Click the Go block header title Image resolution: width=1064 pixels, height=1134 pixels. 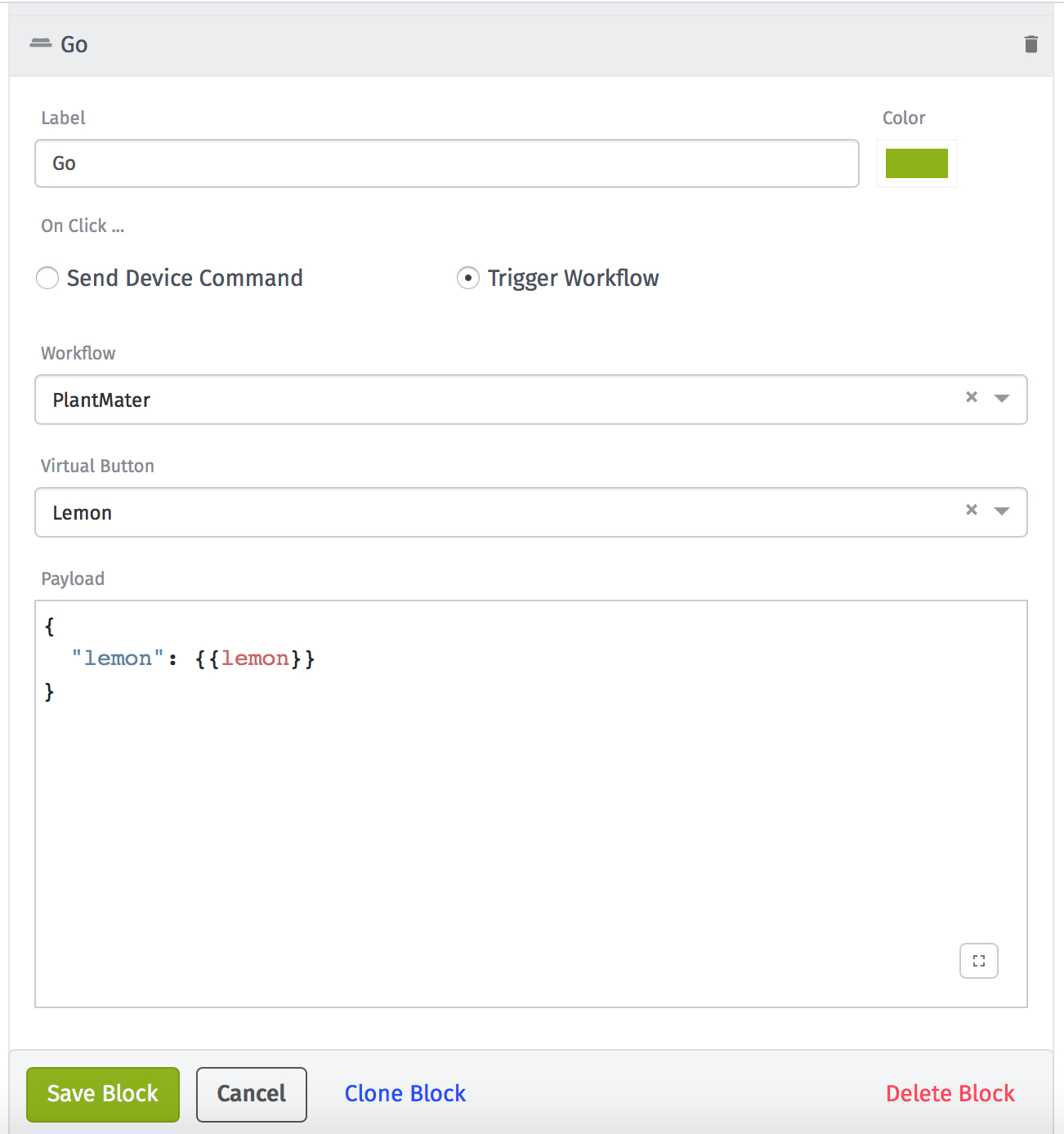pyautogui.click(x=74, y=44)
